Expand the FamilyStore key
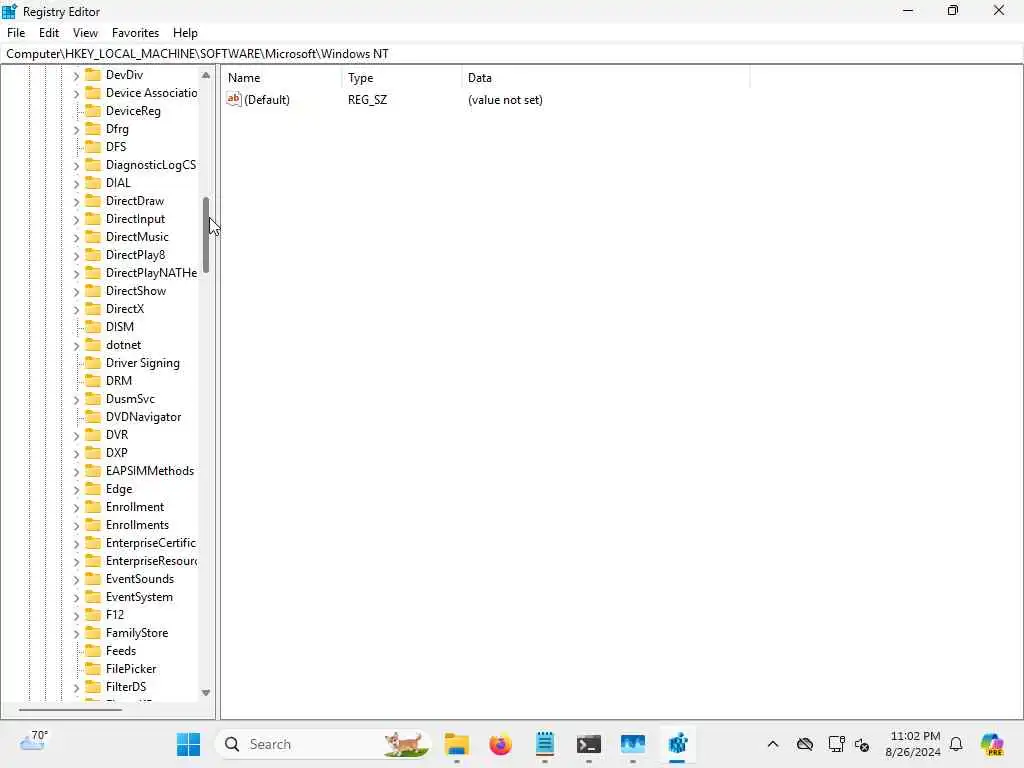 [x=76, y=633]
